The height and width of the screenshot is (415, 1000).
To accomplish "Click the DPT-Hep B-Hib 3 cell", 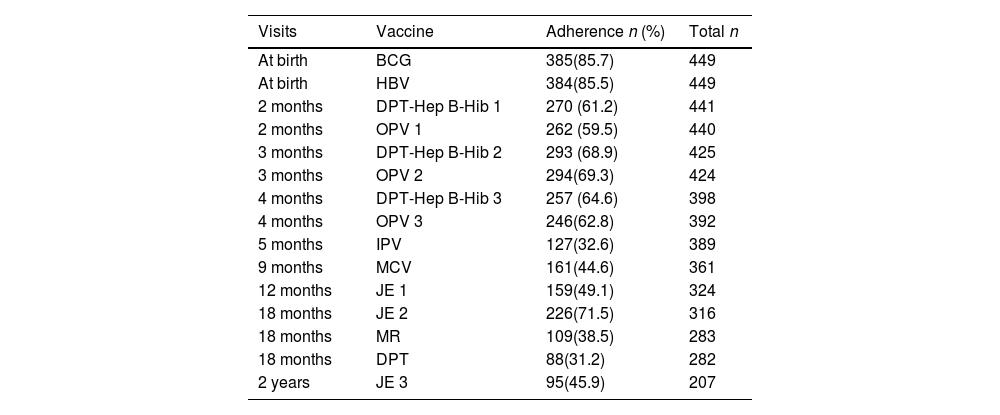I will pos(438,198).
